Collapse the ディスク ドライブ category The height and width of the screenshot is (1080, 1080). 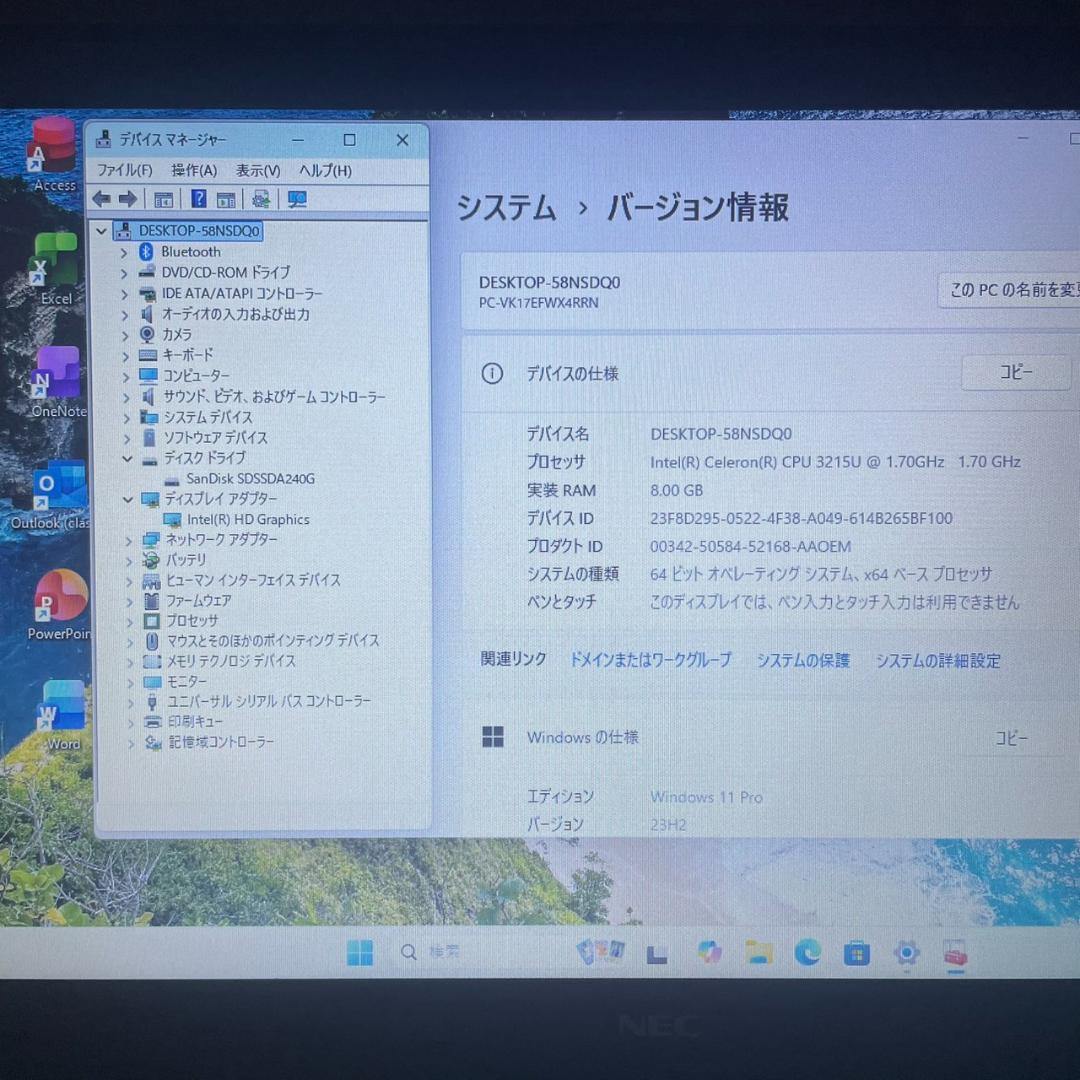click(127, 458)
